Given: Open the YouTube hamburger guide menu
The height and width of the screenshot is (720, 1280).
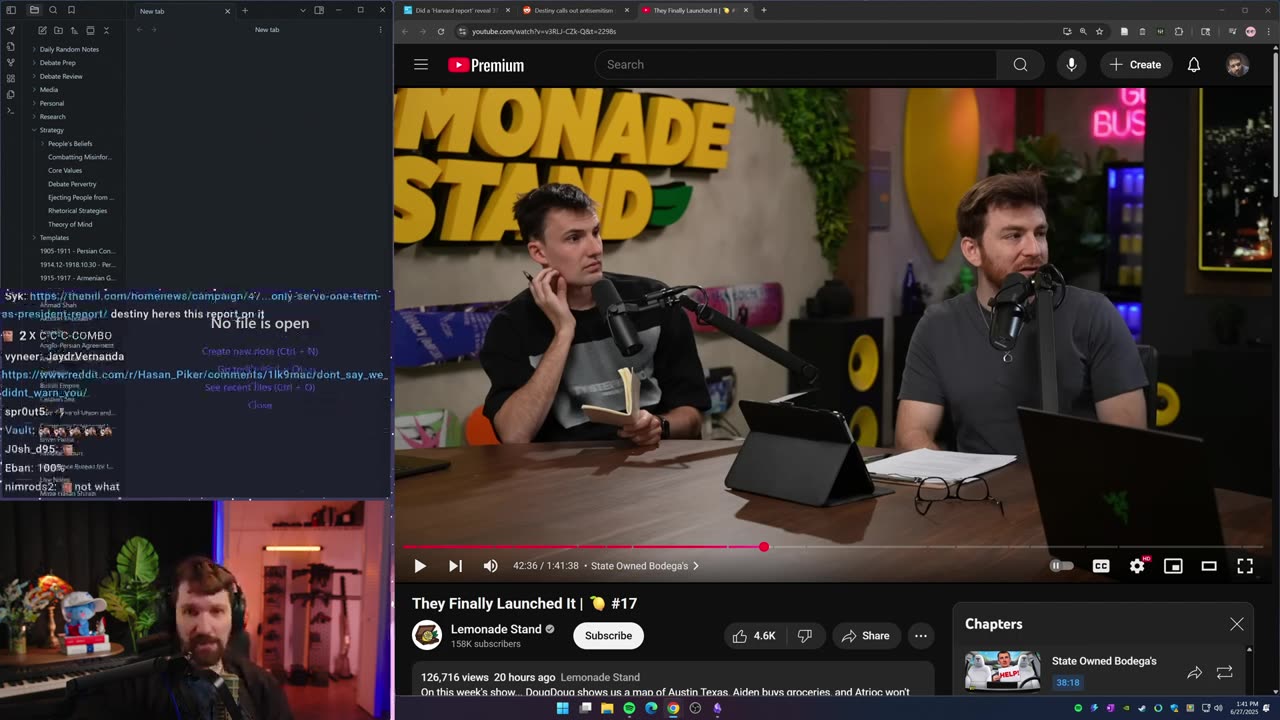Looking at the screenshot, I should pos(421,65).
